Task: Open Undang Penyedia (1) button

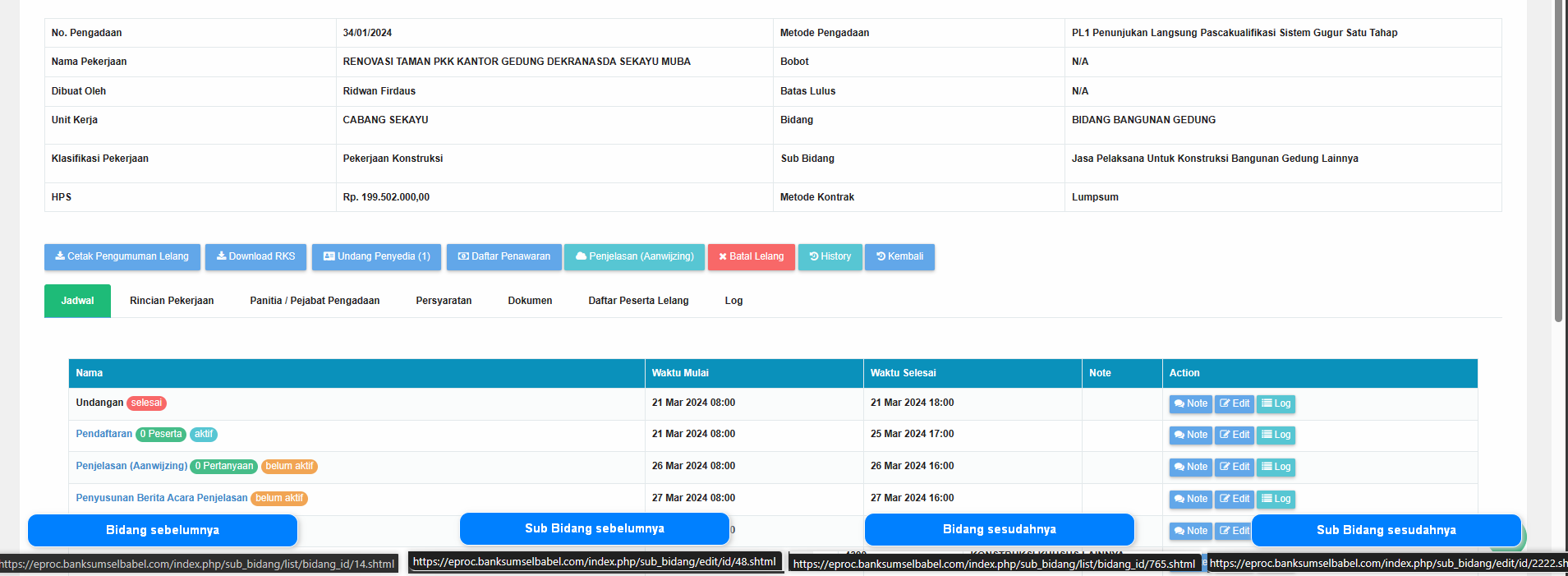Action: [376, 257]
